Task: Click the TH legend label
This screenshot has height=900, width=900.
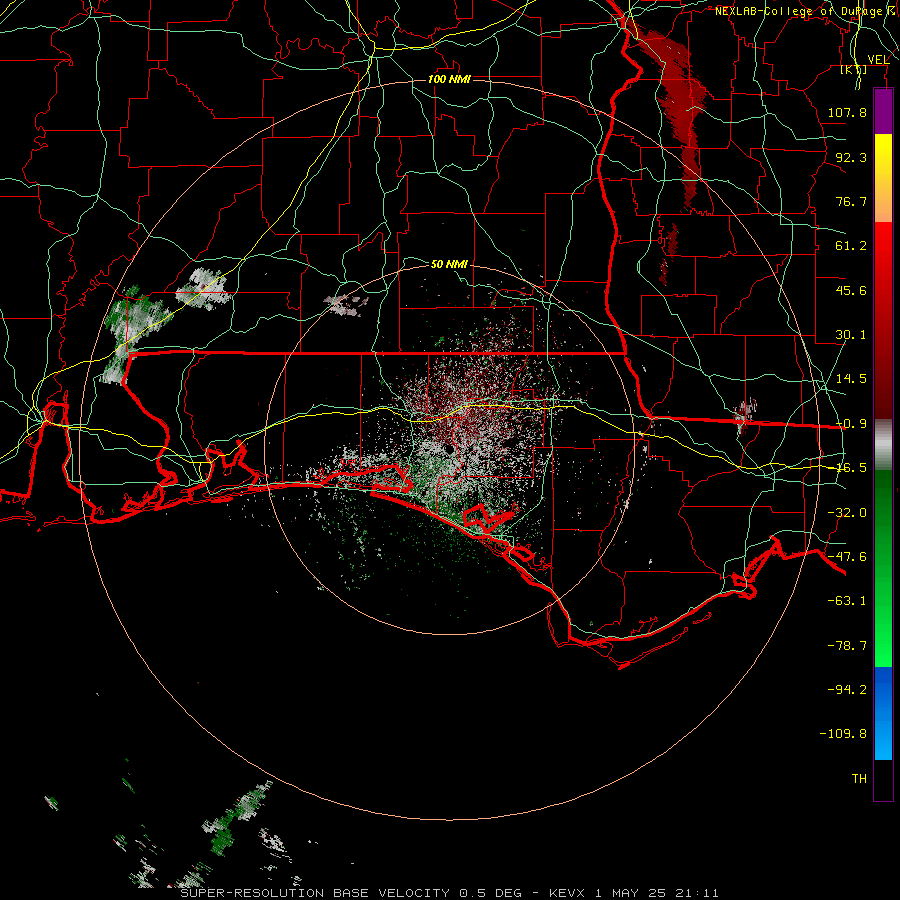Action: (x=859, y=779)
